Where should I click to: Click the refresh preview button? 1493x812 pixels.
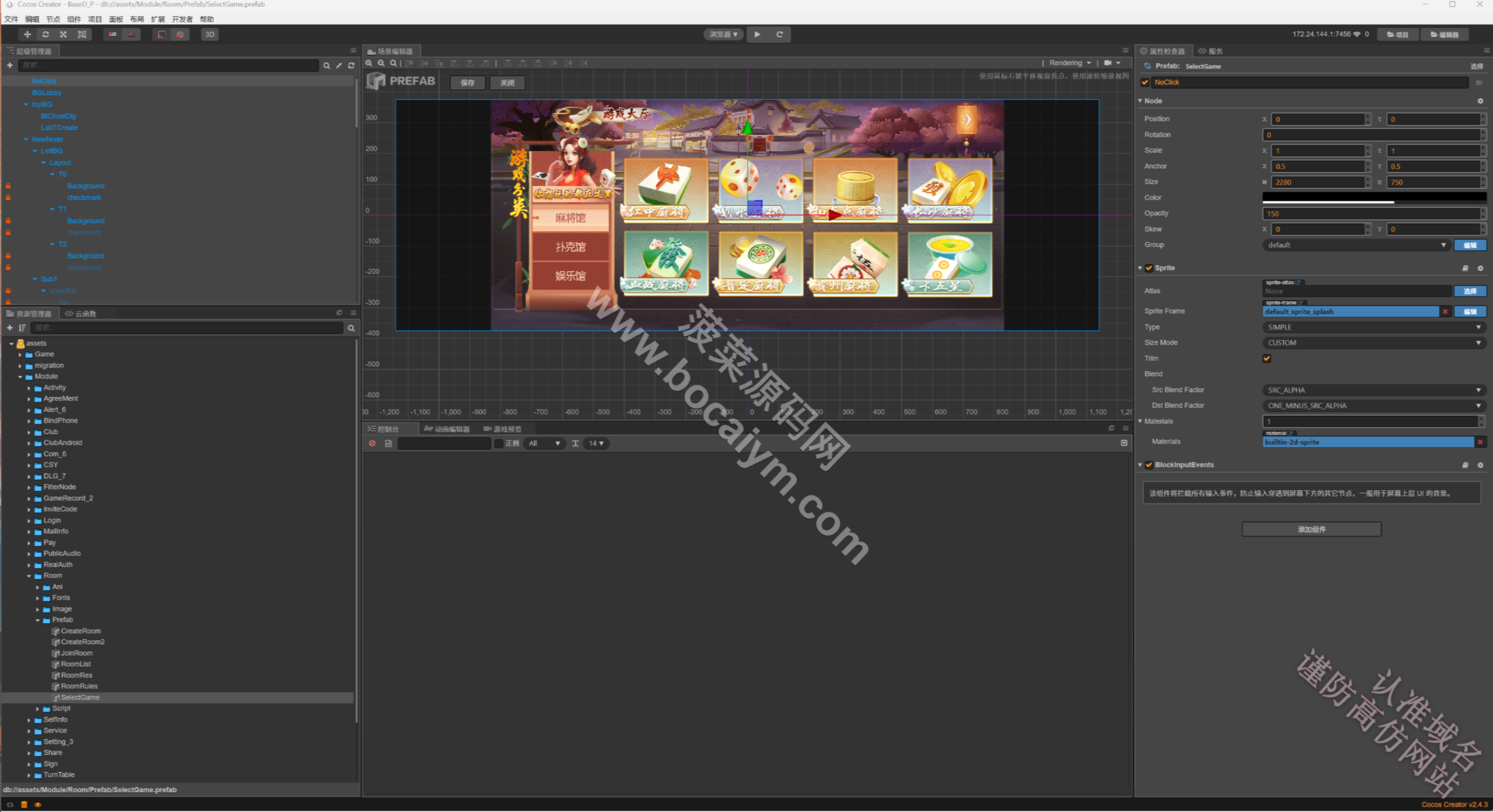779,34
